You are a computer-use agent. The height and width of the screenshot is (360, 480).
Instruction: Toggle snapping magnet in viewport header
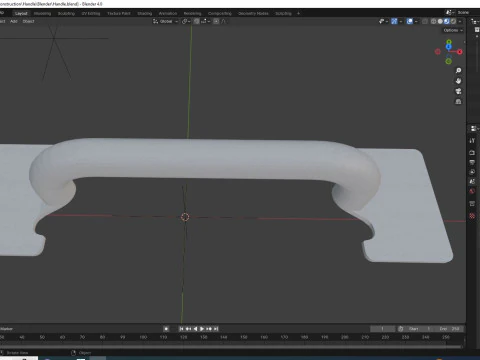point(197,21)
